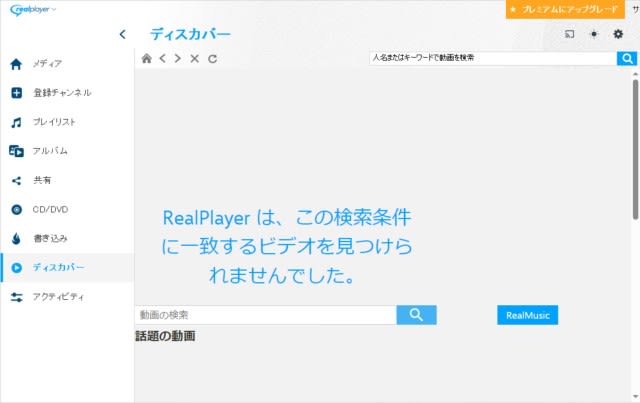
Task: Open プレイリスト music note icon
Action: click(16, 122)
